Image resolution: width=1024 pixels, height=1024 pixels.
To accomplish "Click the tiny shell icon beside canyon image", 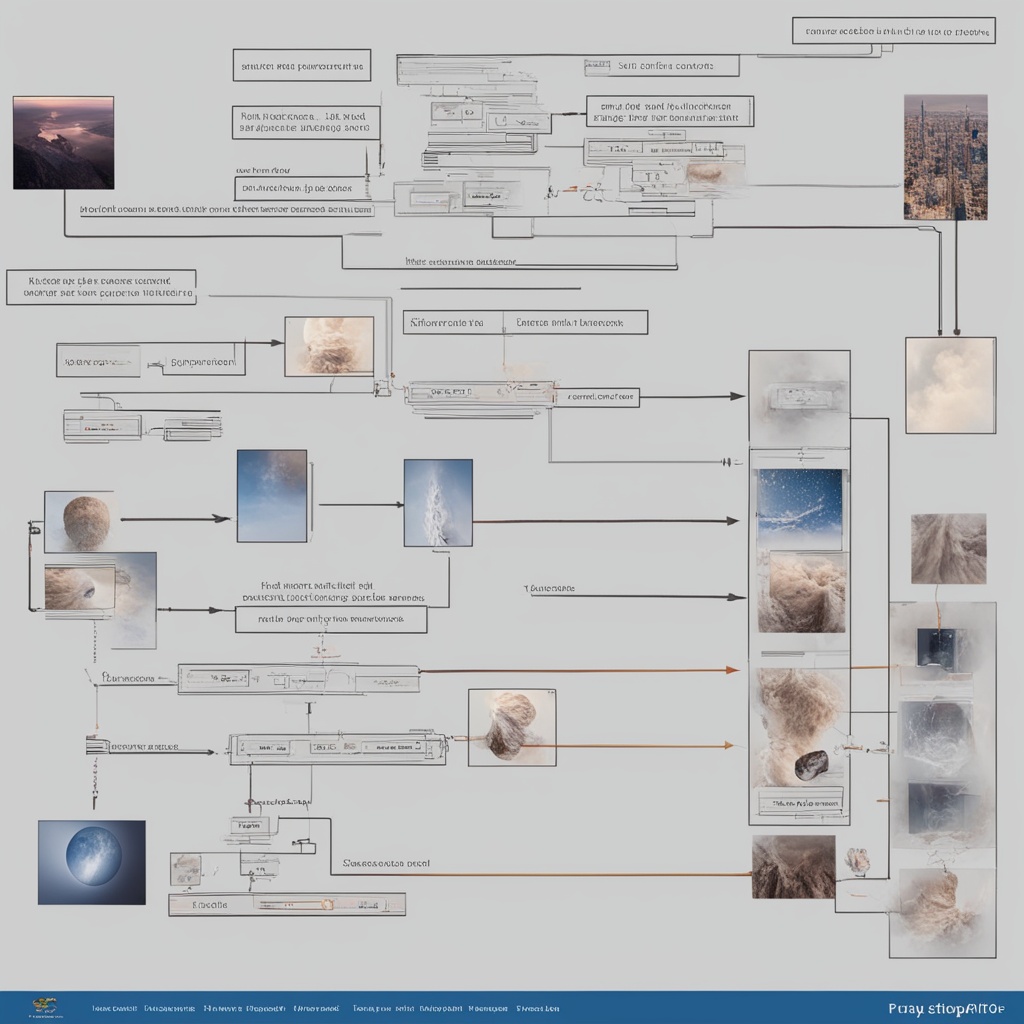I will tap(857, 860).
